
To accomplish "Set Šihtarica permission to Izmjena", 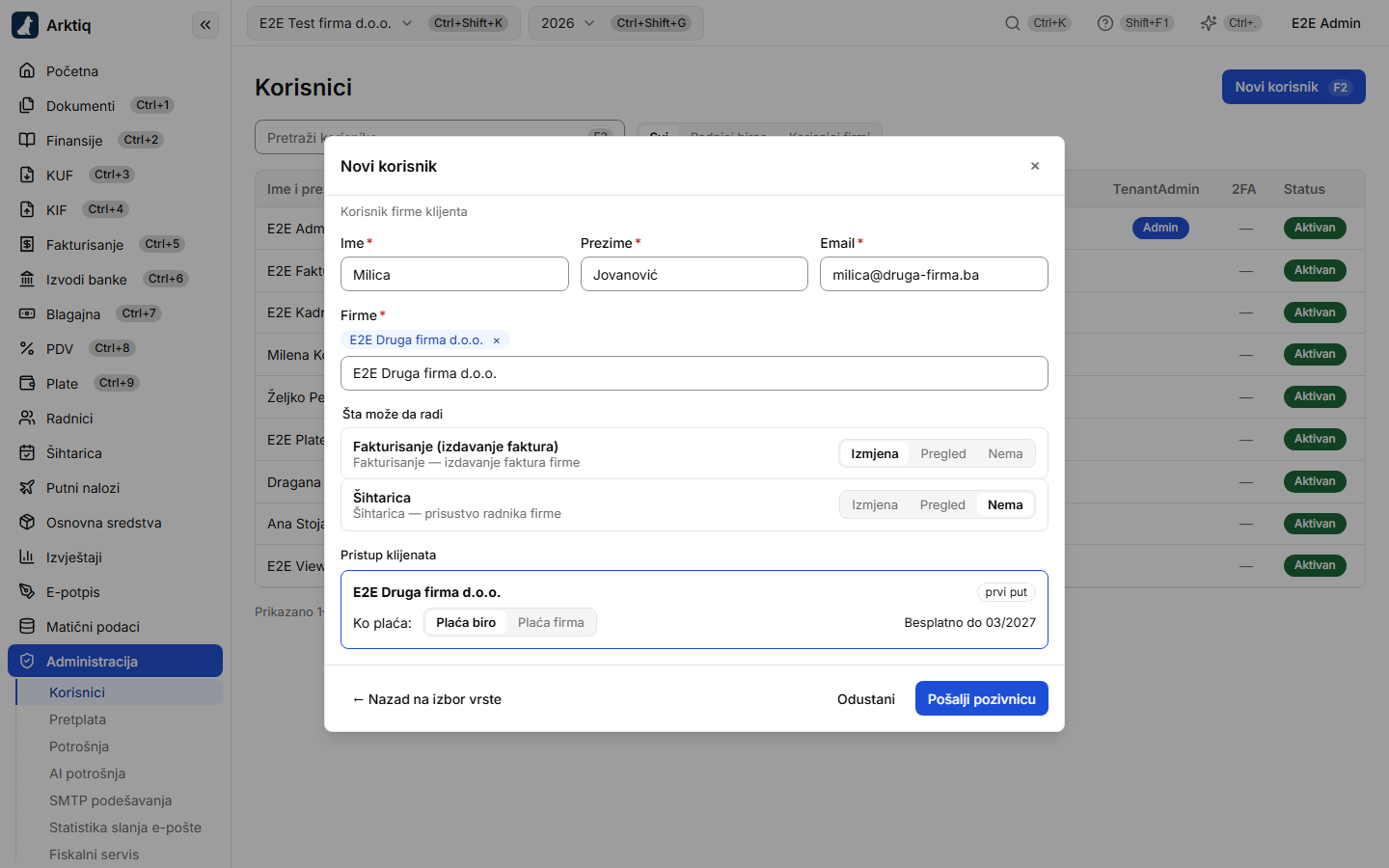I will click(x=874, y=504).
